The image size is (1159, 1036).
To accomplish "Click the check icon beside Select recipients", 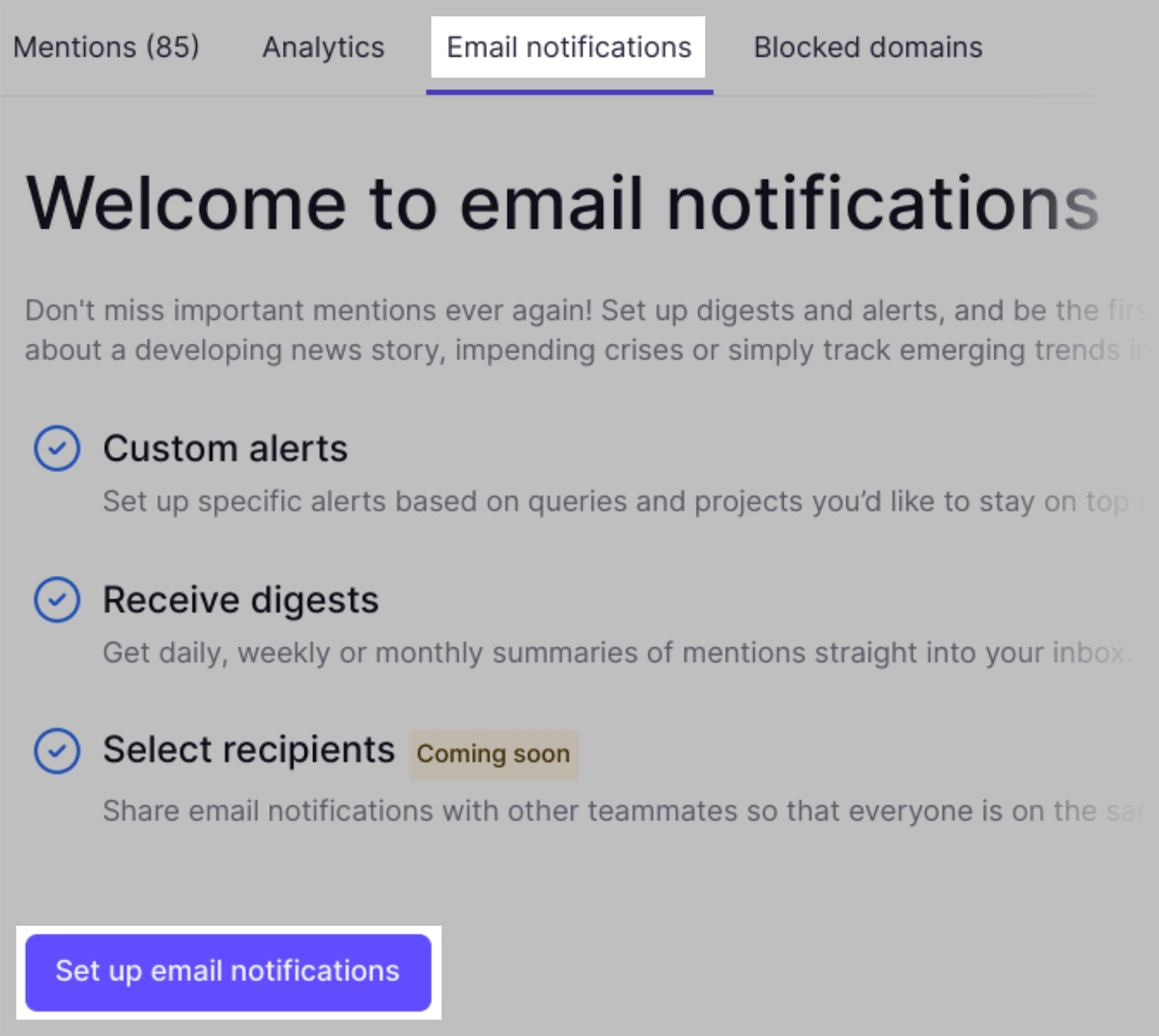I will coord(57,750).
